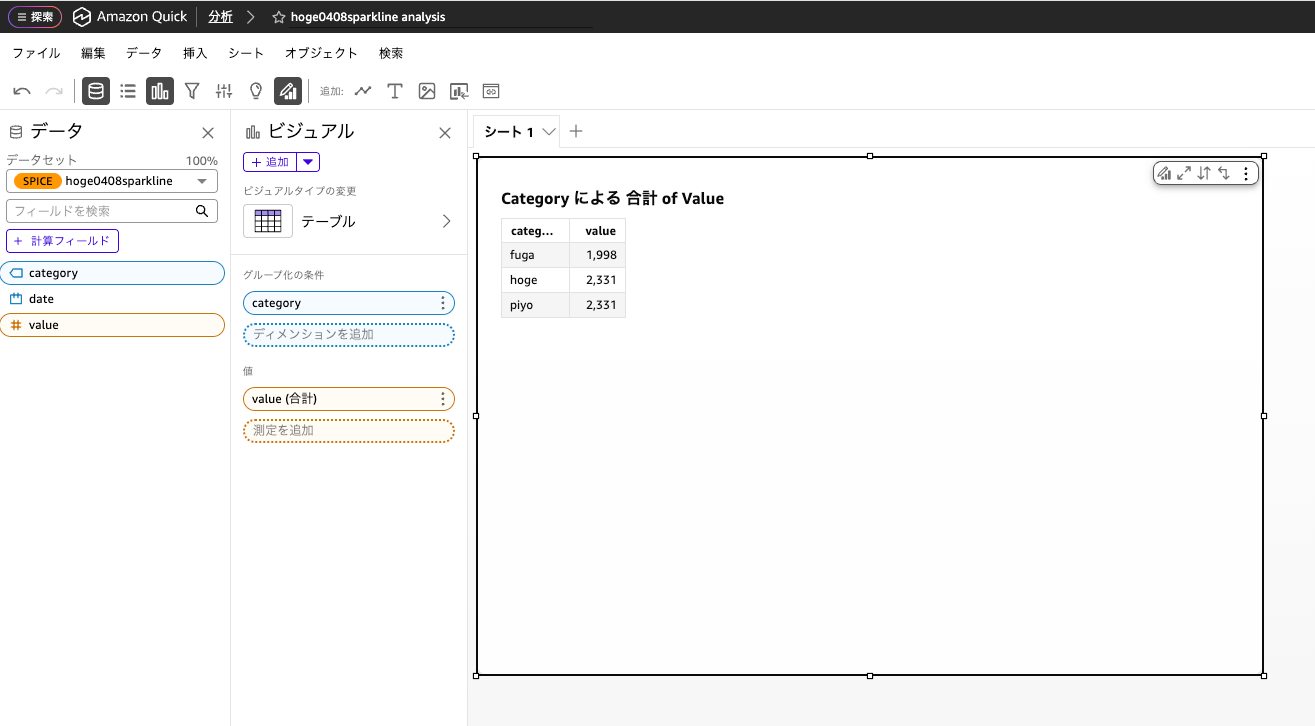Open the Insights lightbulb icon
Viewport: 1315px width, 726px height.
click(256, 91)
